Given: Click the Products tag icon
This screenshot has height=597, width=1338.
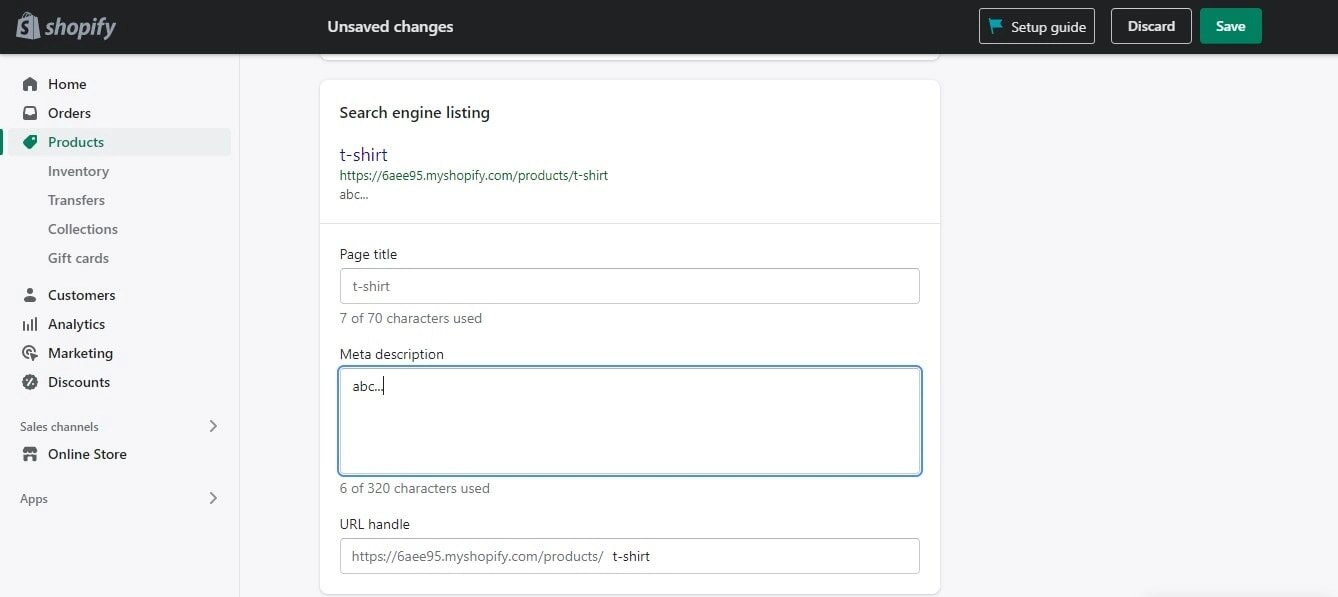Looking at the screenshot, I should pos(31,142).
